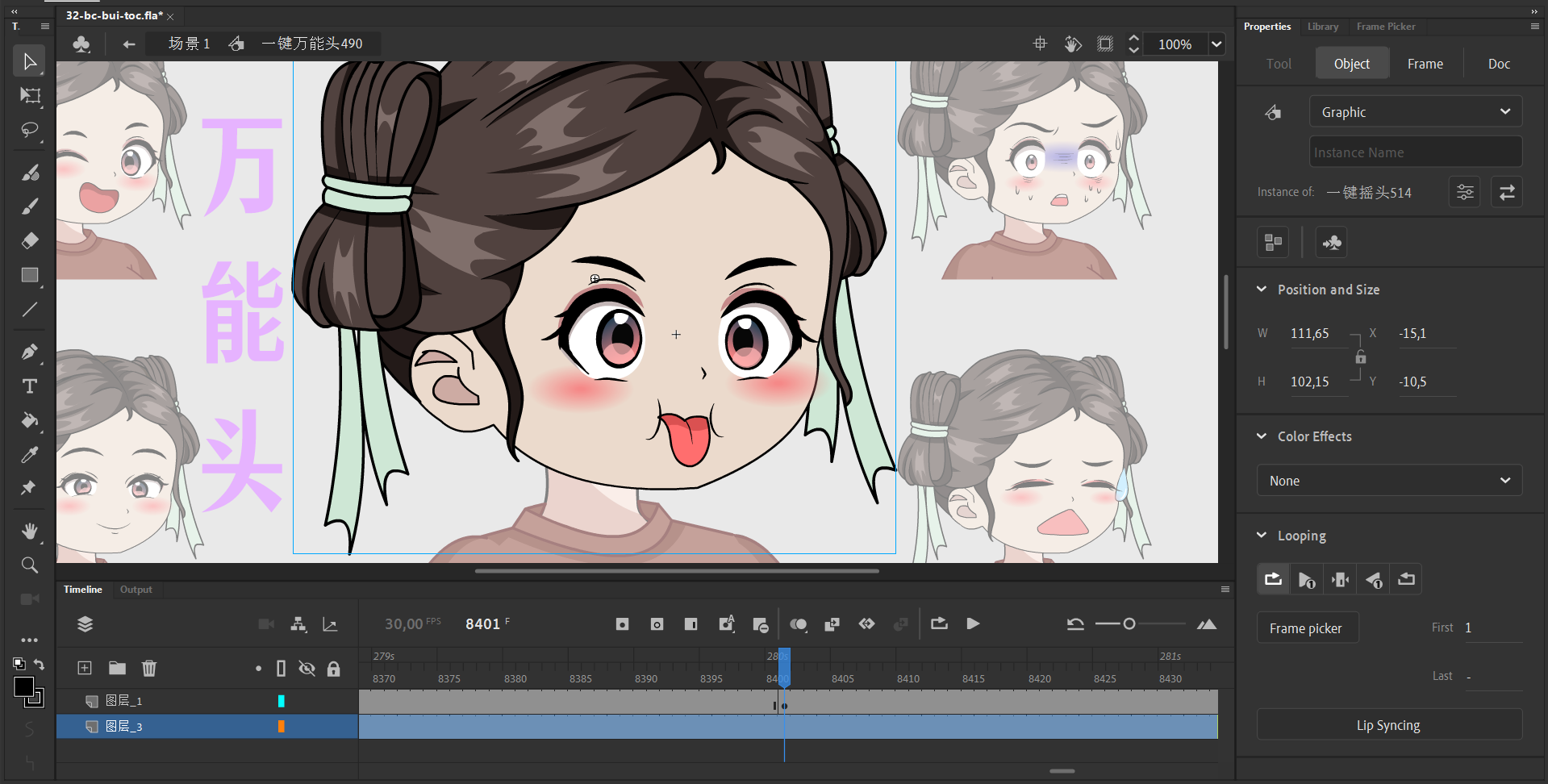The height and width of the screenshot is (784, 1548).
Task: Open the Library panel tab
Action: pos(1323,27)
